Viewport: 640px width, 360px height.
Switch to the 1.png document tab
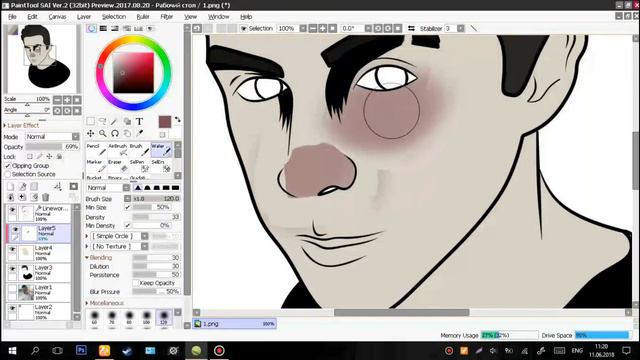pos(235,324)
